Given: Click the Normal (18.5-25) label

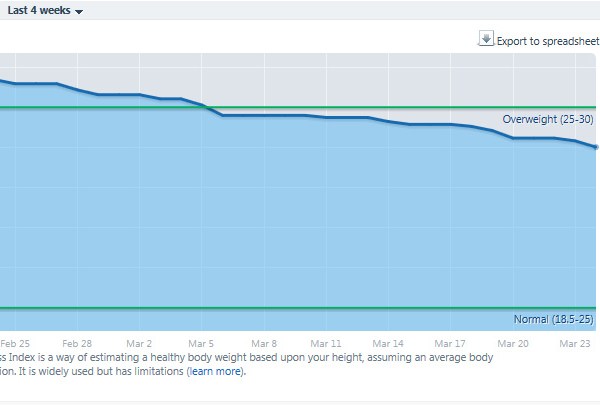Looking at the screenshot, I should pos(554,319).
